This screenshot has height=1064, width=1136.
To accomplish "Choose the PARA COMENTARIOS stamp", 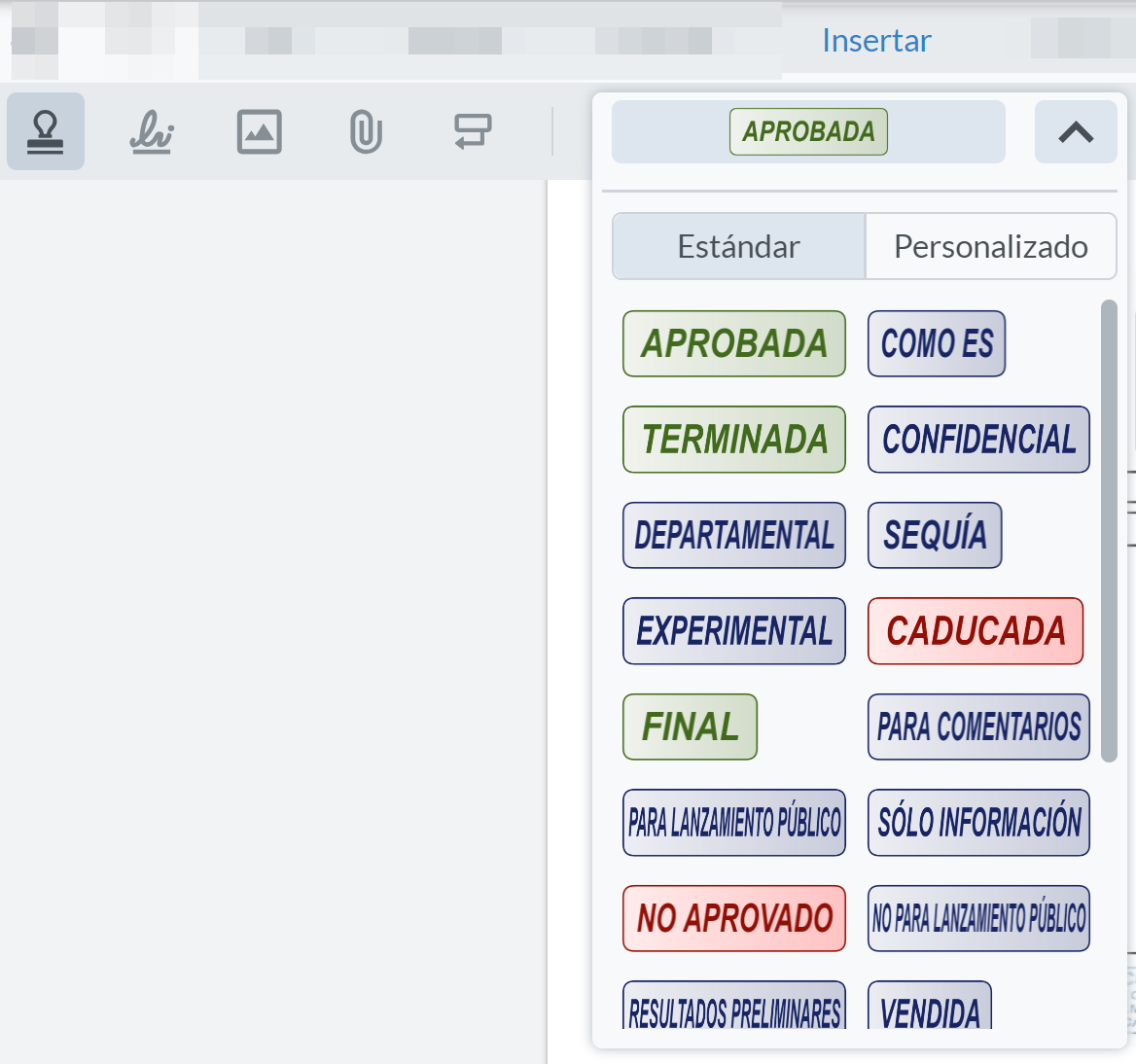I will point(978,727).
